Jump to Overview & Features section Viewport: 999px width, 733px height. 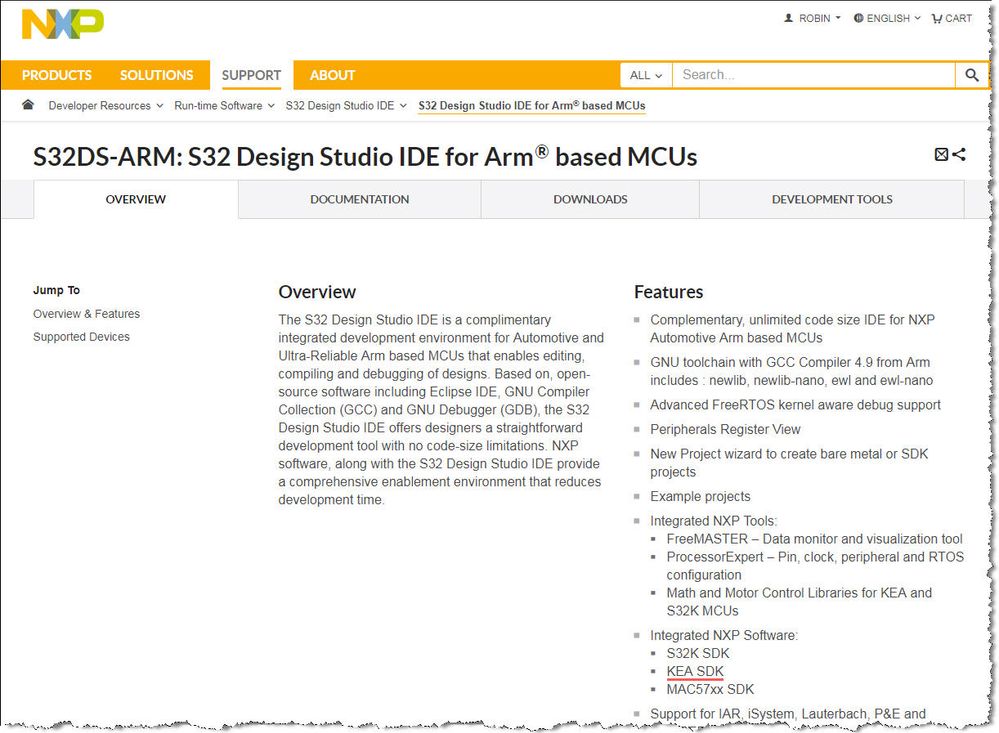click(x=86, y=314)
